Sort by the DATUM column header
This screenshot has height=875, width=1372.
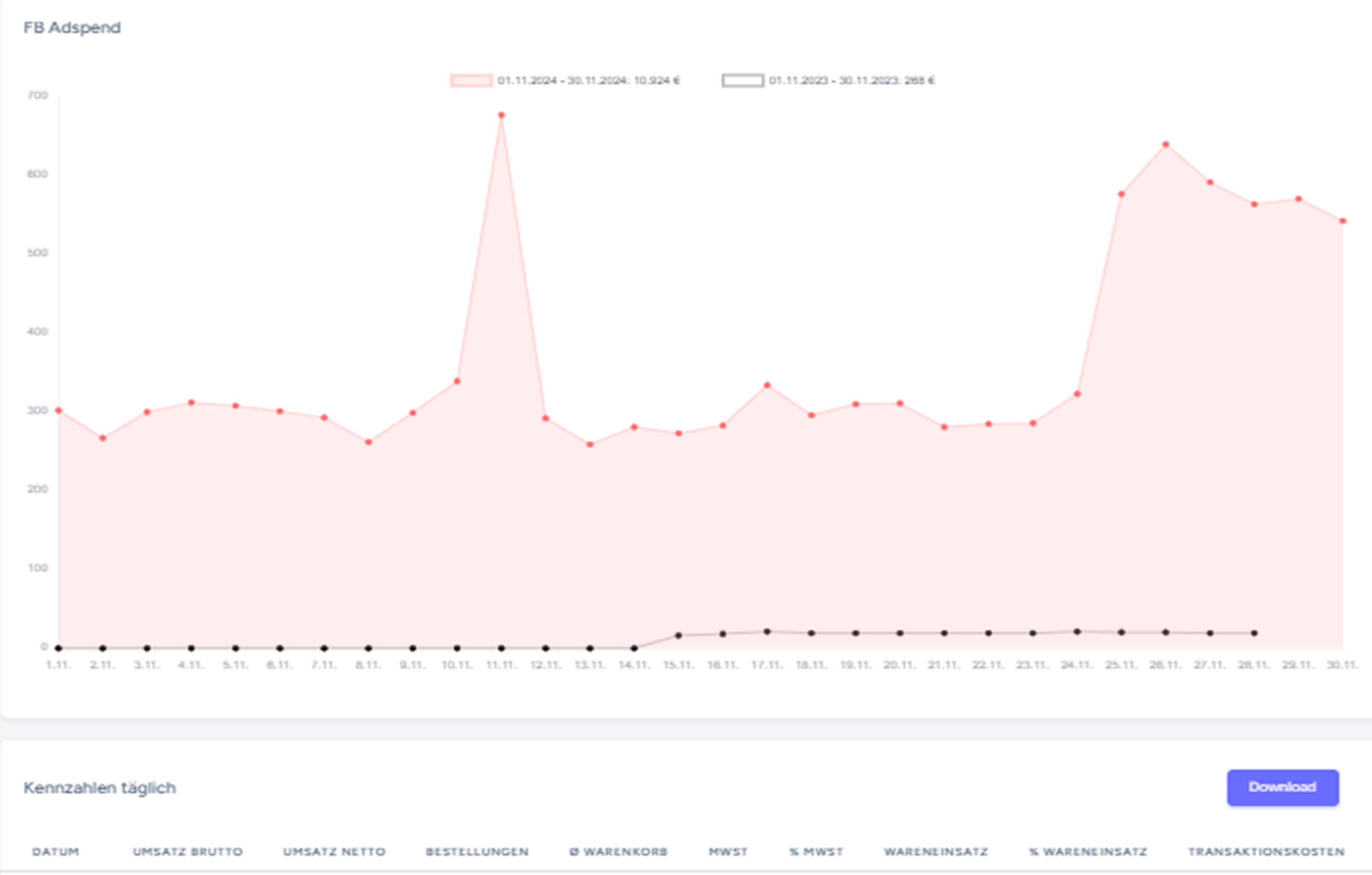[55, 852]
